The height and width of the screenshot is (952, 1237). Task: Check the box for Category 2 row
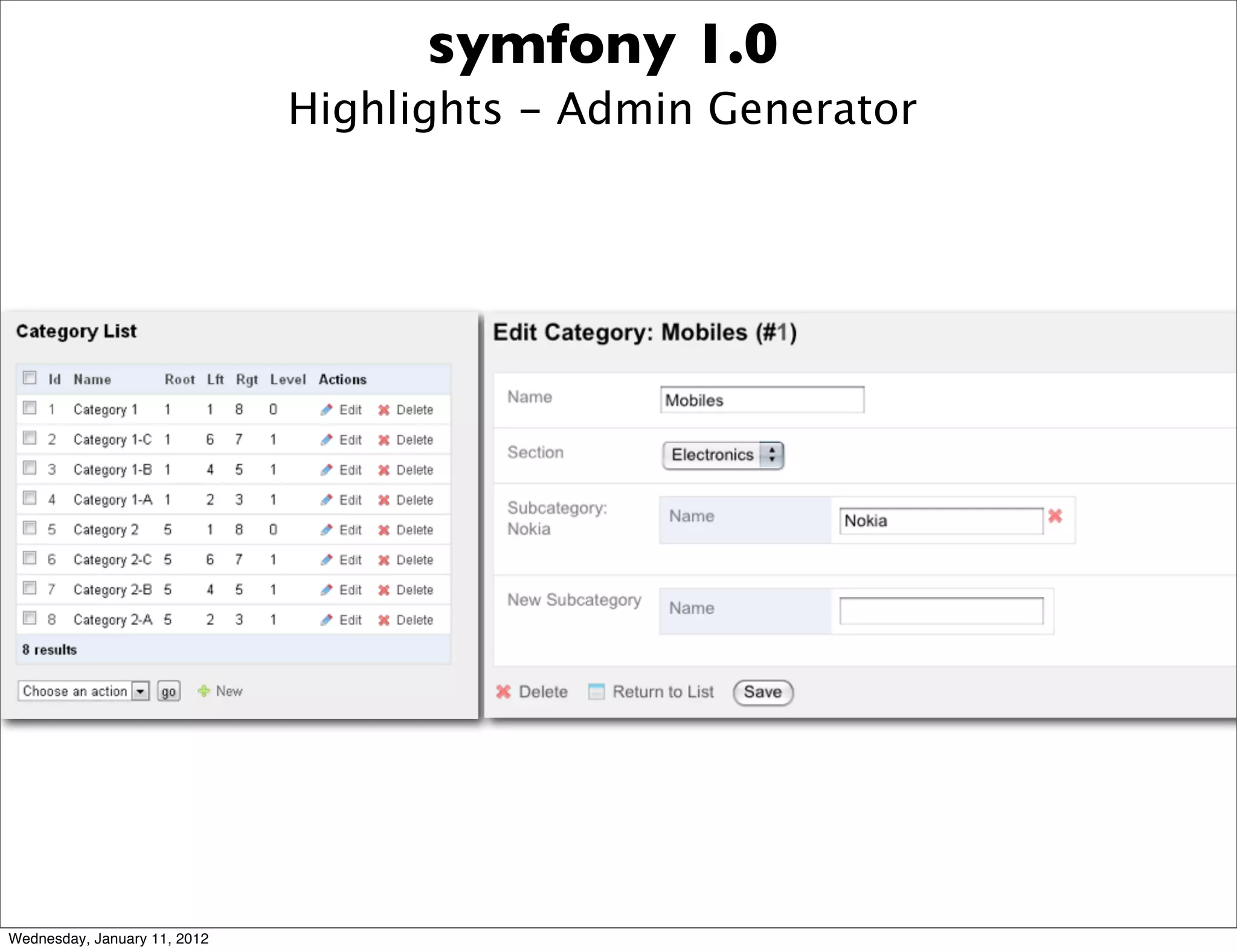tap(30, 528)
